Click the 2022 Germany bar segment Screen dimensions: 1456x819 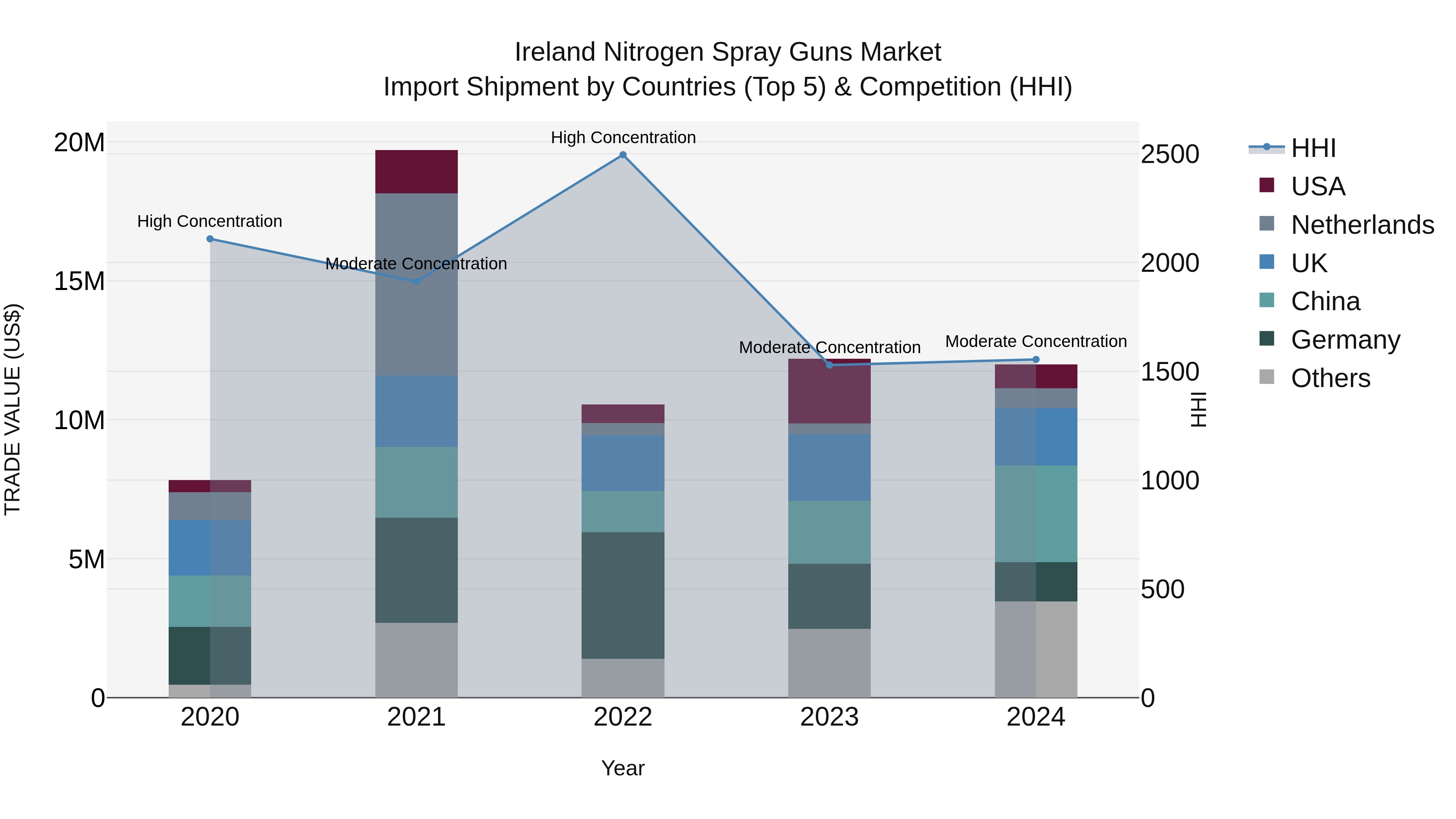point(623,595)
